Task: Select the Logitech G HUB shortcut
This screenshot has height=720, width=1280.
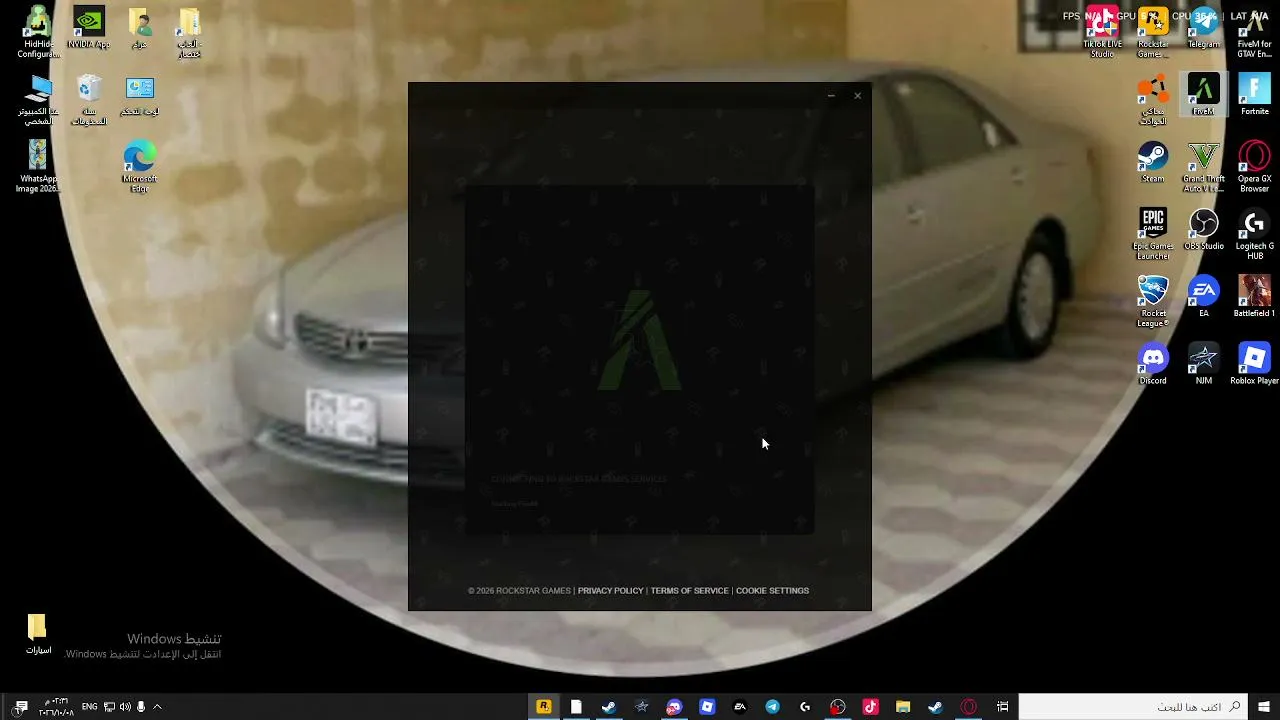Action: [1254, 234]
